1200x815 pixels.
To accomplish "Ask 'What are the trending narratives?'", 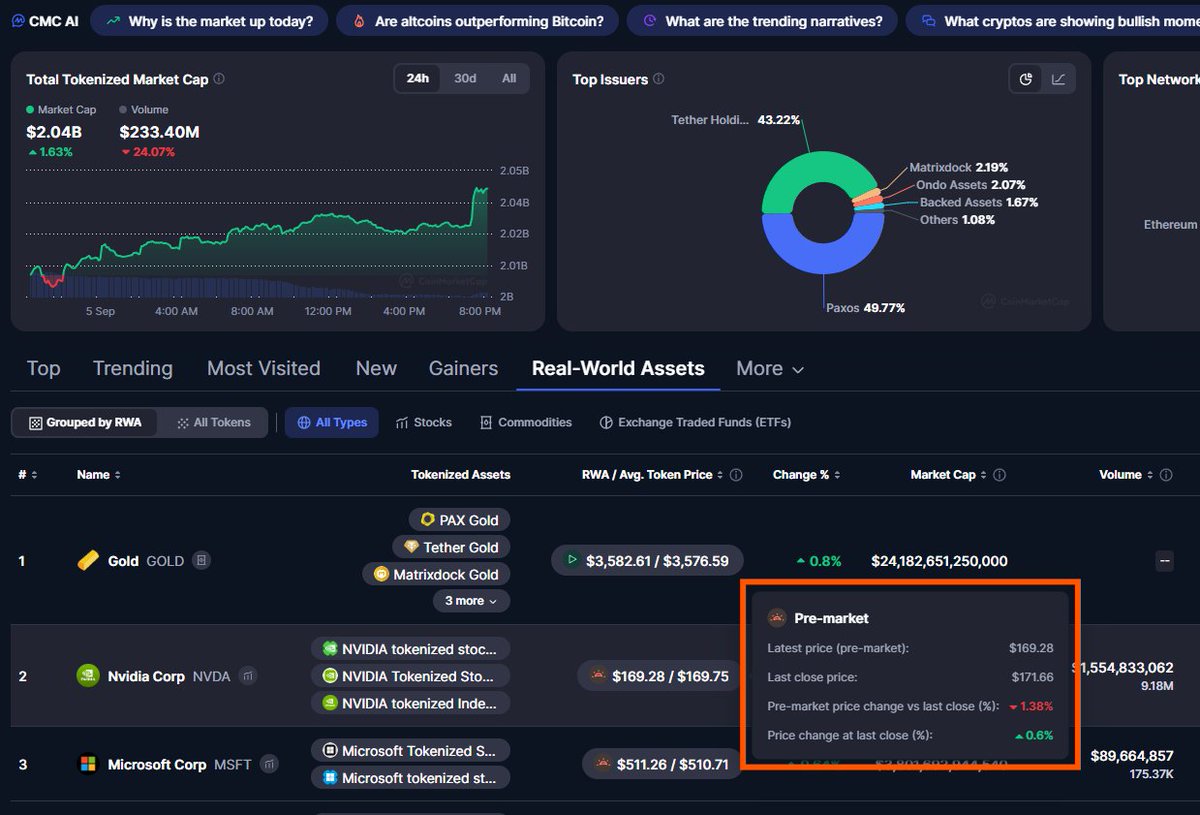I will coord(762,21).
